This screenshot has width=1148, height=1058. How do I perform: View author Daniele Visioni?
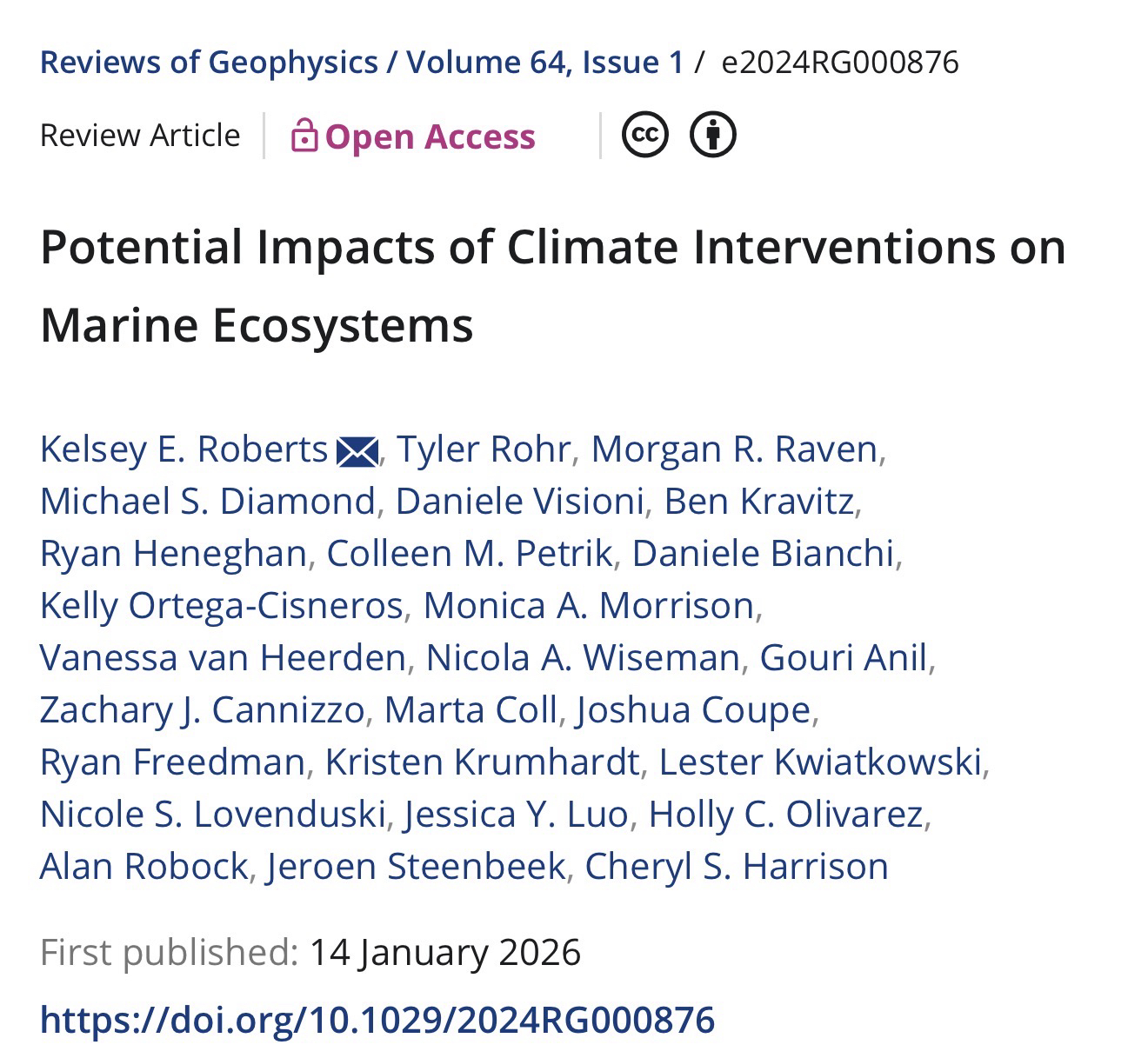[519, 502]
